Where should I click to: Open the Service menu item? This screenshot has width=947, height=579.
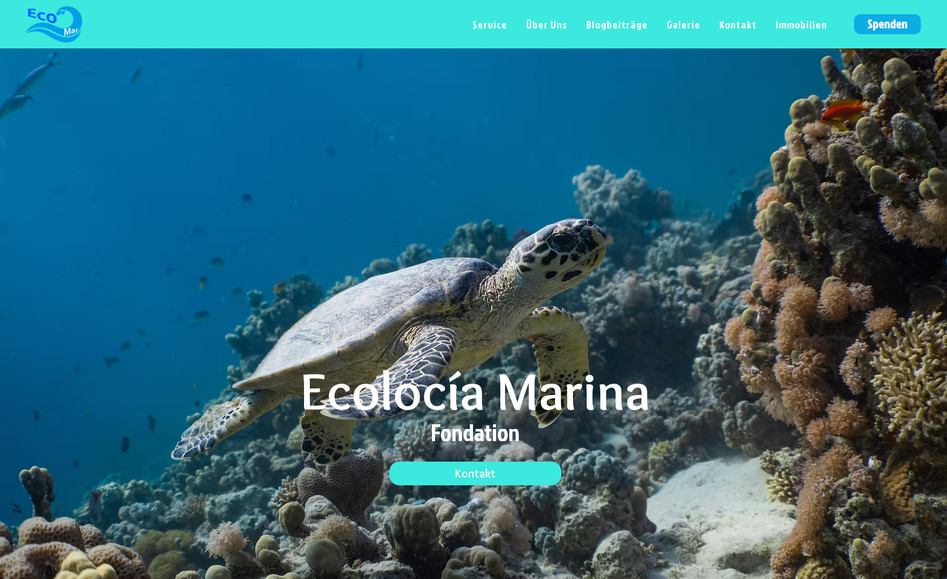point(489,25)
